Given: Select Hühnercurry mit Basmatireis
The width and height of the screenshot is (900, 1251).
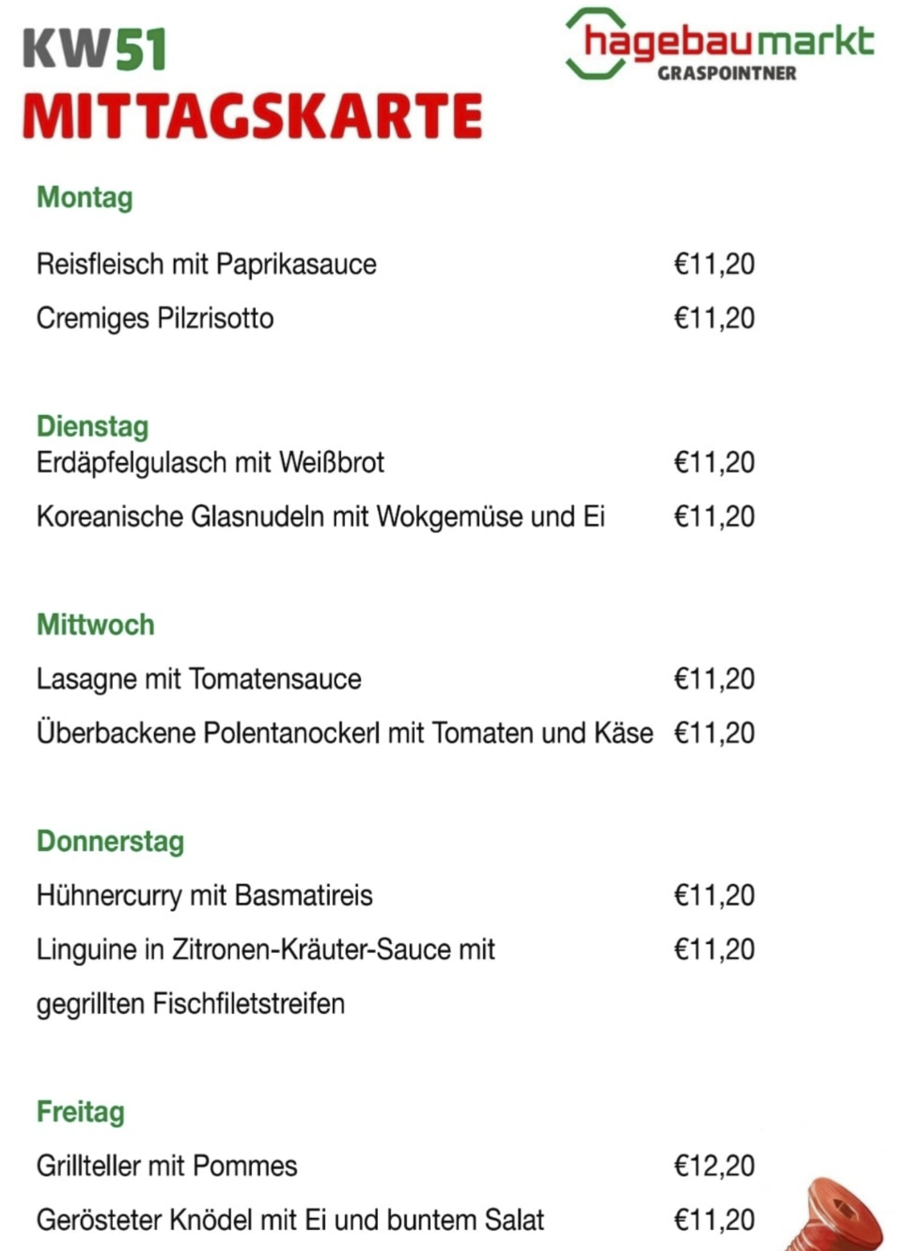Looking at the screenshot, I should 205,895.
